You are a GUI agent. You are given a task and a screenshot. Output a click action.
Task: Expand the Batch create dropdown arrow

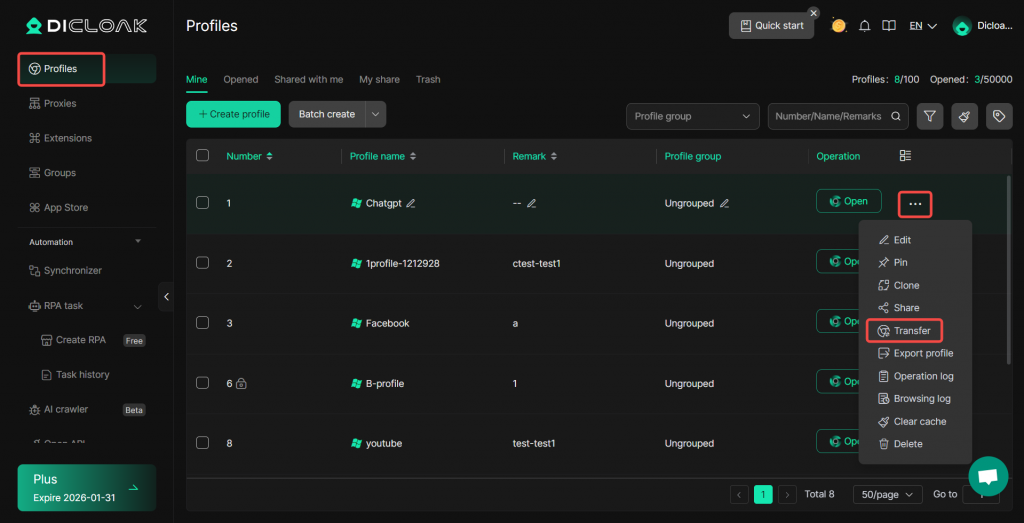[x=376, y=114]
